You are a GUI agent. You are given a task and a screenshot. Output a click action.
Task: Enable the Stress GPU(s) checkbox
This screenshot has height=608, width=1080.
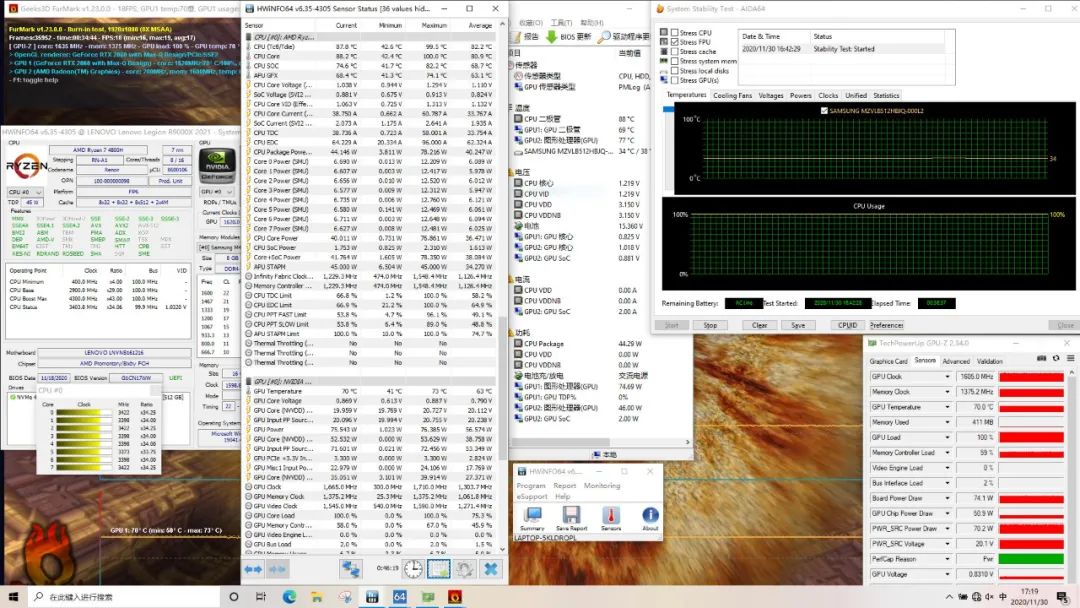pos(674,80)
